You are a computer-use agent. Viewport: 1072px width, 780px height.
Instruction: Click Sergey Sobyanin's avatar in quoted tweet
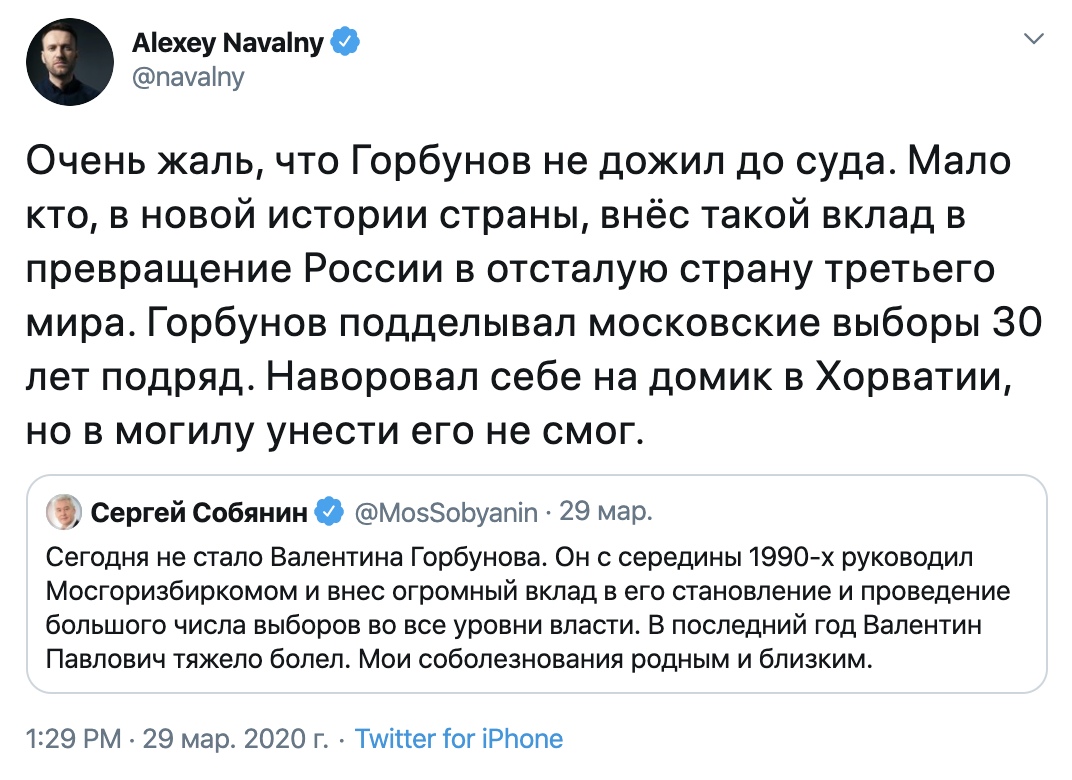pyautogui.click(x=63, y=510)
